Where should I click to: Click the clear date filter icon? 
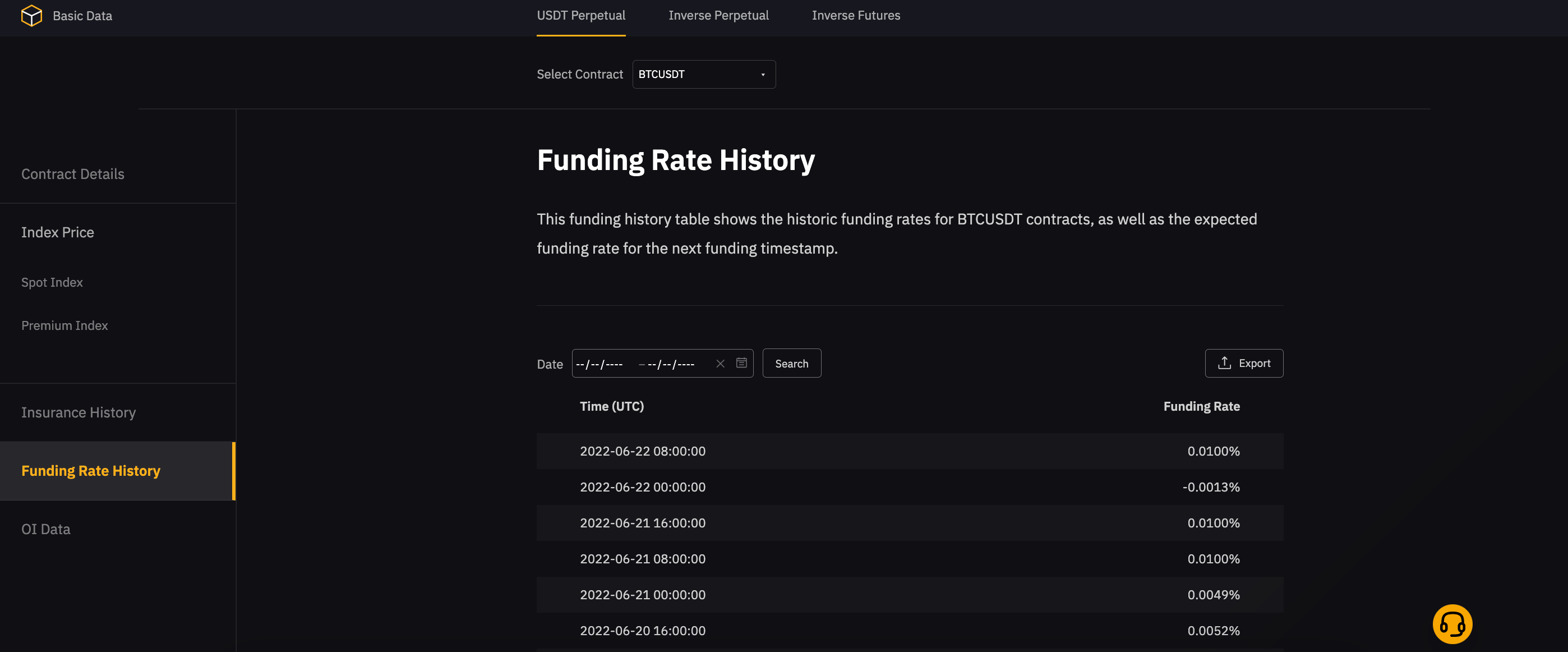pyautogui.click(x=720, y=363)
